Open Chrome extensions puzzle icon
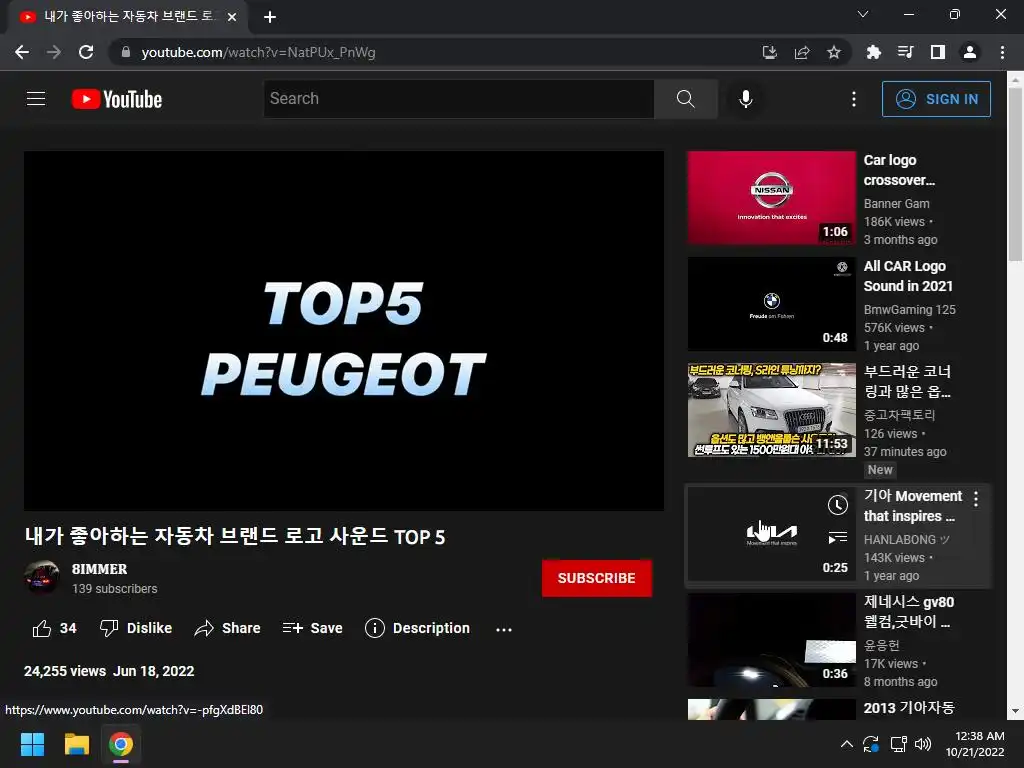The height and width of the screenshot is (768, 1024). 873,52
